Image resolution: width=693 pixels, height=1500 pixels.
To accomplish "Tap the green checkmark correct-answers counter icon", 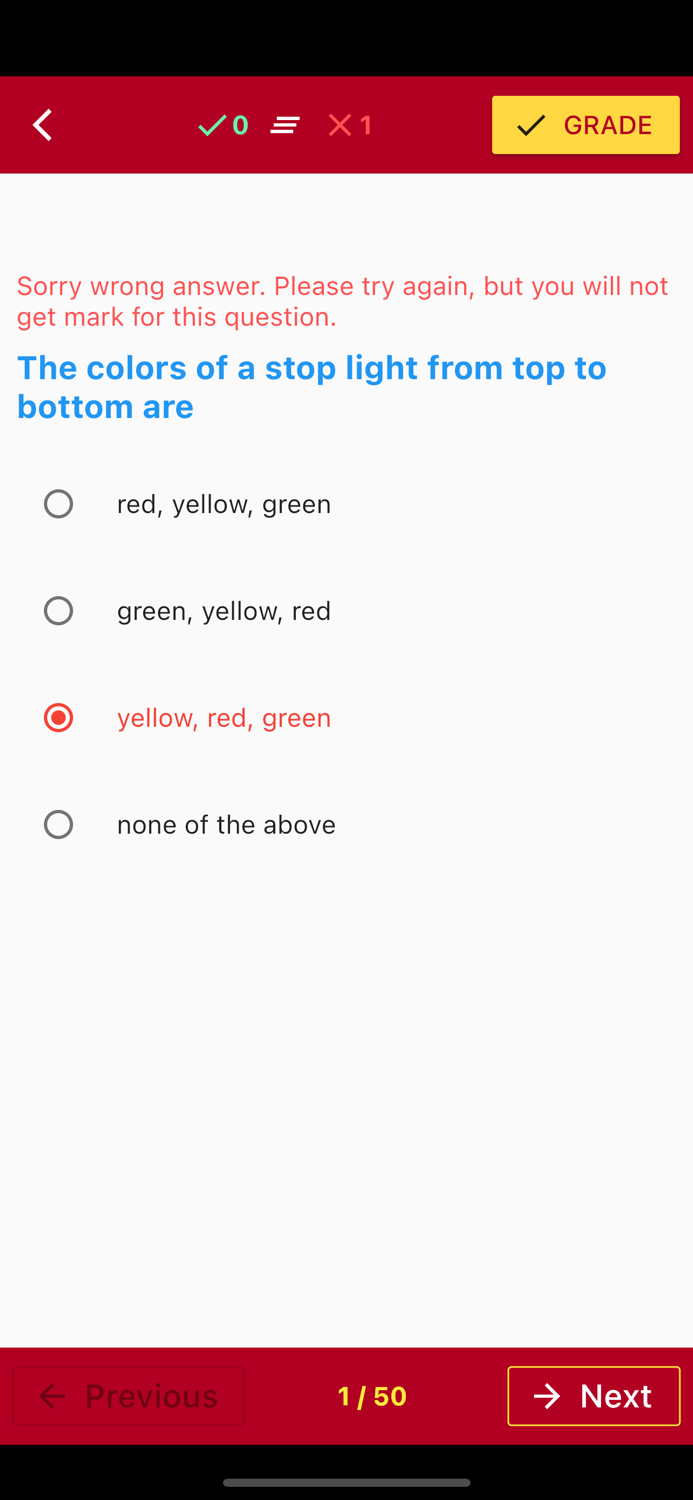I will 212,124.
